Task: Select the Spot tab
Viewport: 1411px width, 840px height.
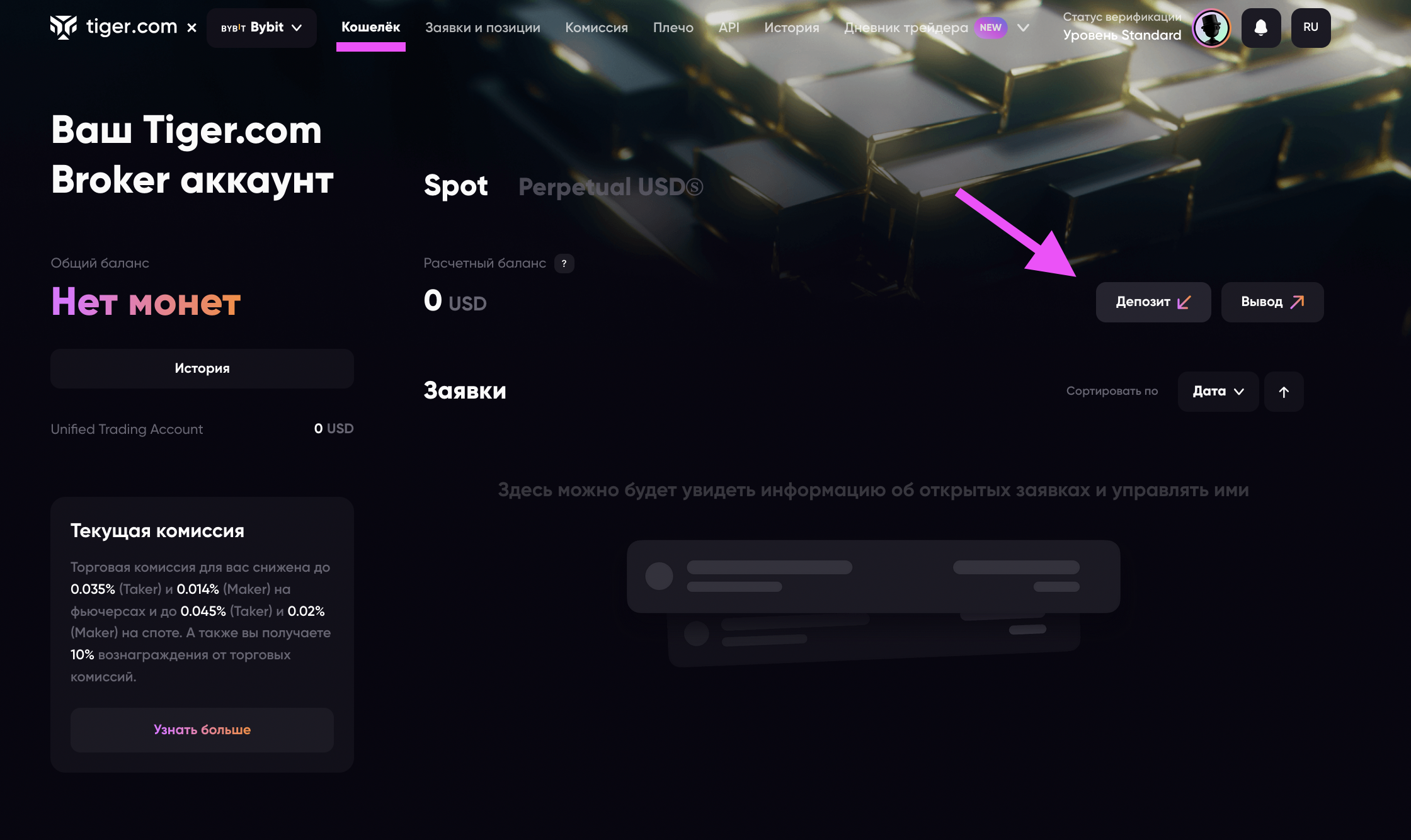Action: point(455,186)
